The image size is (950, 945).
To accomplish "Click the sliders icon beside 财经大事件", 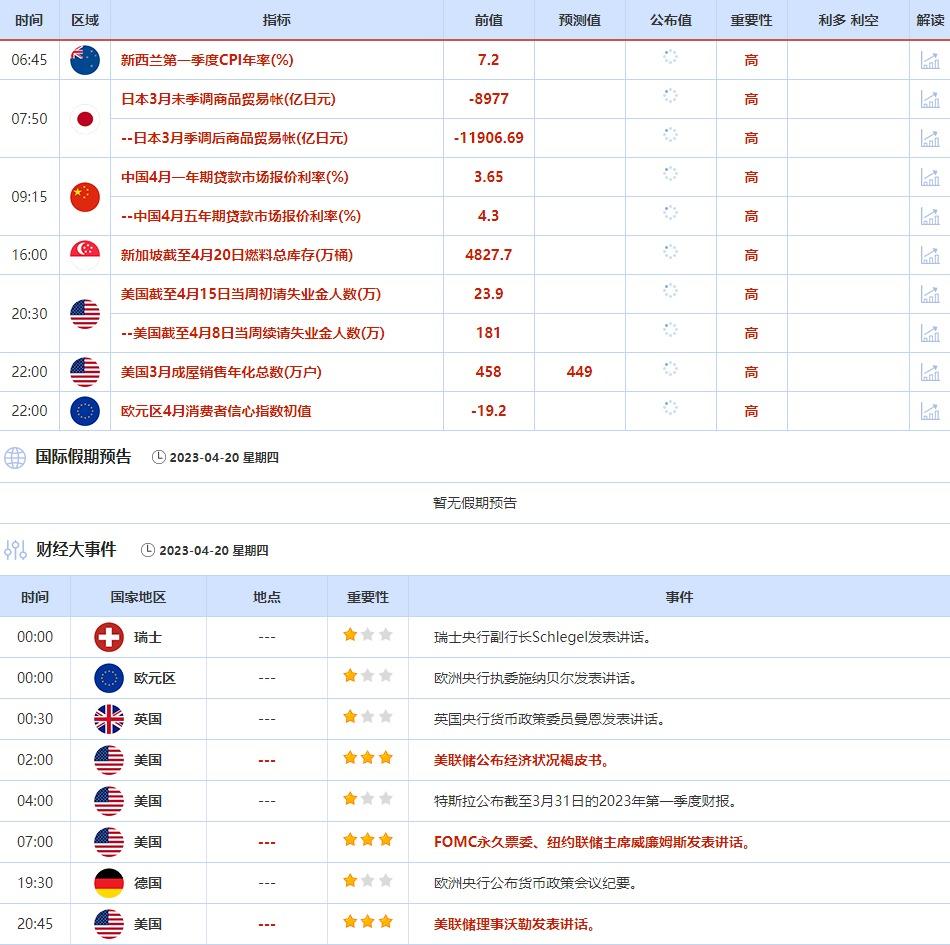I will [15, 550].
